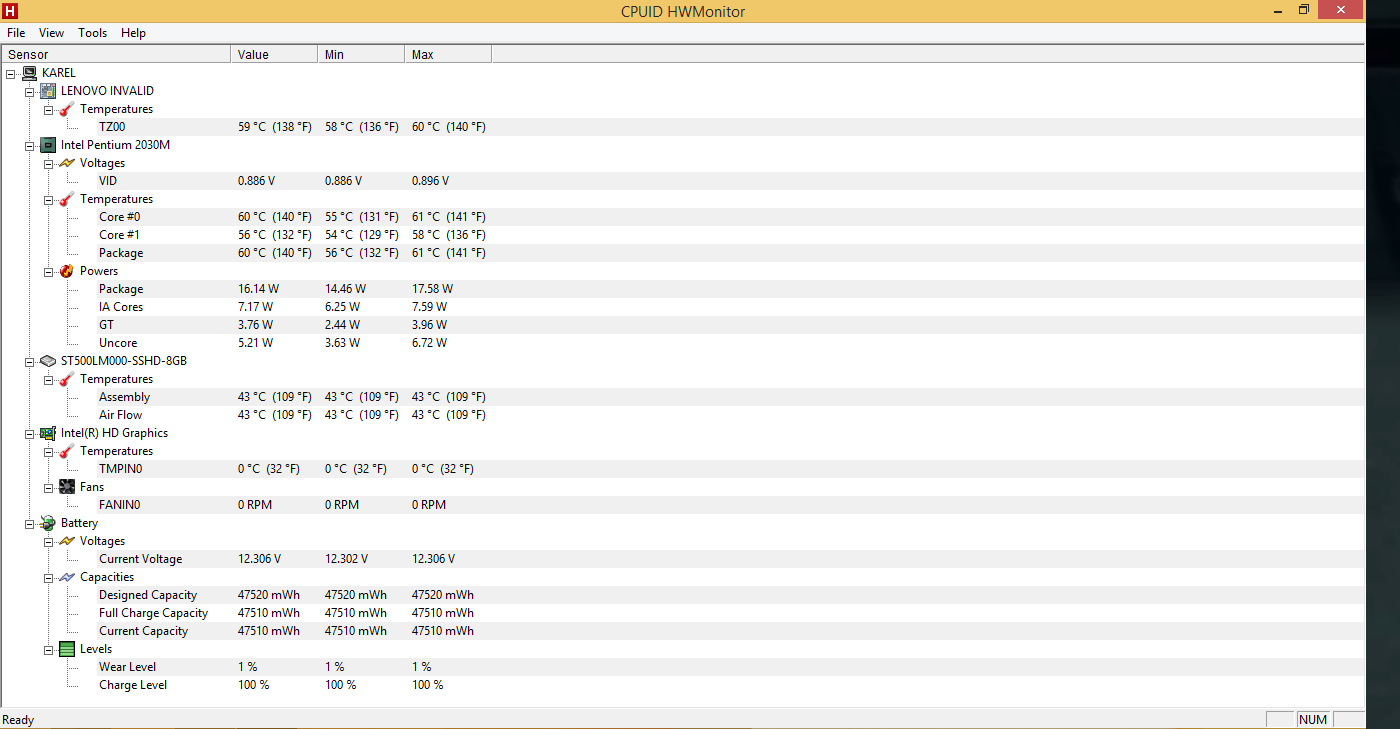Collapse the Intel Pentium 2030M node
The image size is (1400, 729).
tap(29, 145)
